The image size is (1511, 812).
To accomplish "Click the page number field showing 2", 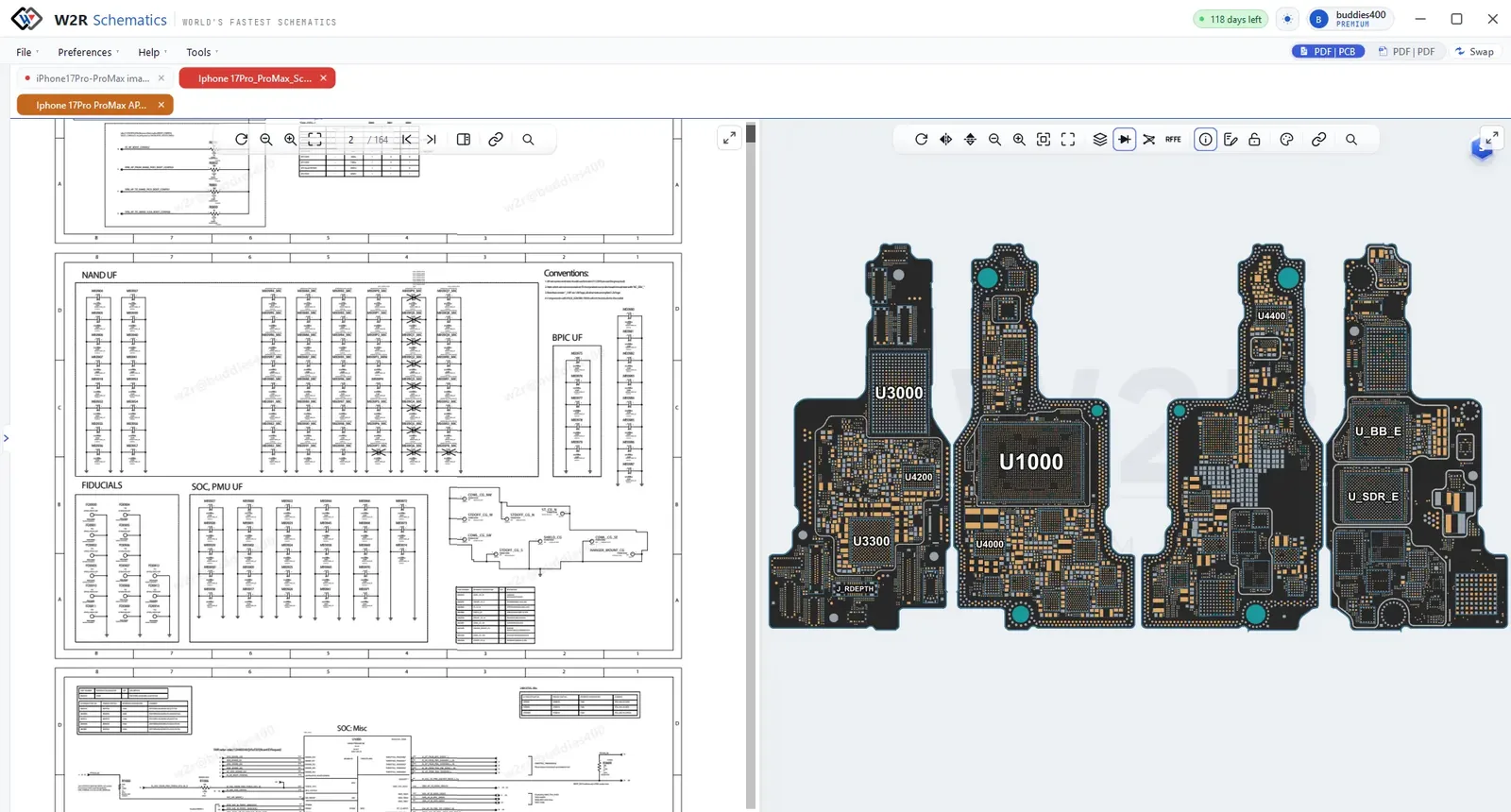I will (350, 139).
